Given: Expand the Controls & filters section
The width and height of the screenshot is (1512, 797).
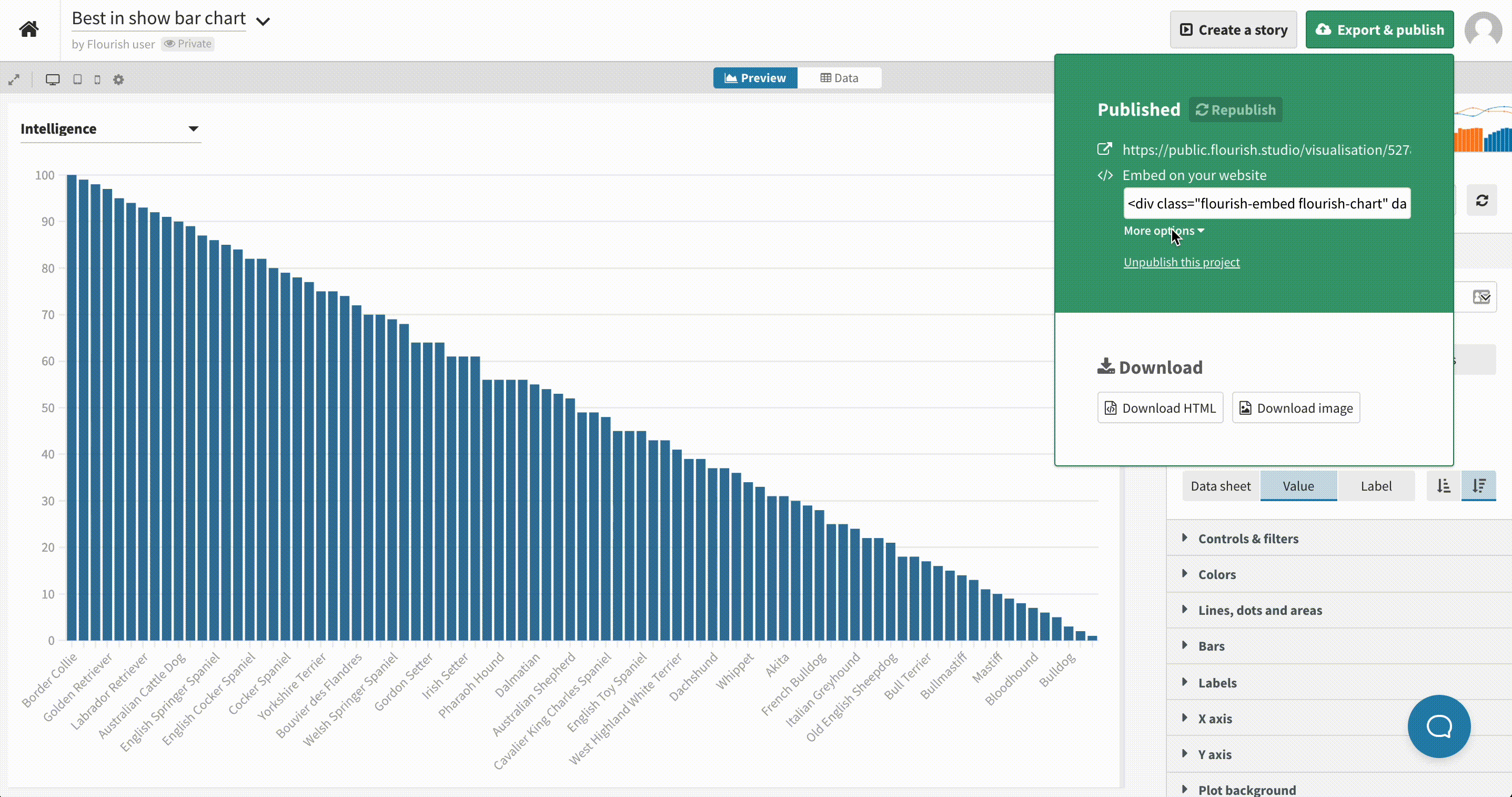Looking at the screenshot, I should [1339, 538].
